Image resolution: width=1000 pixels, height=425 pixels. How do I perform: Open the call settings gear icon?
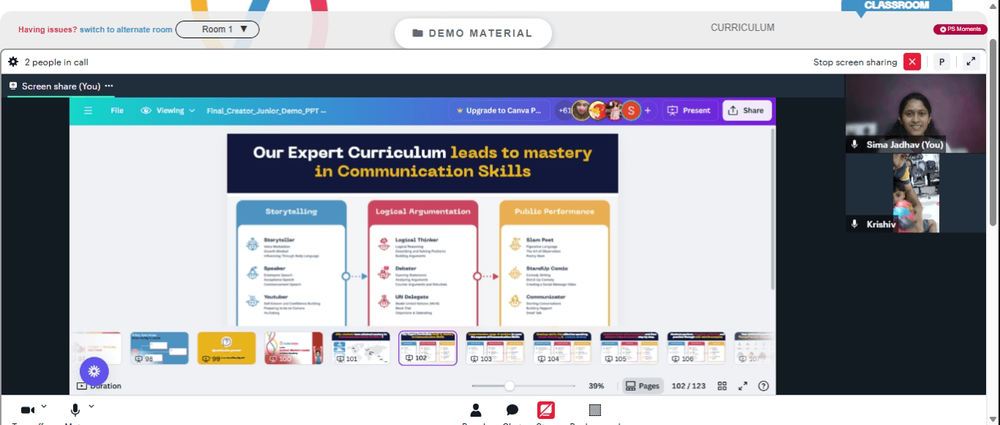(x=13, y=62)
